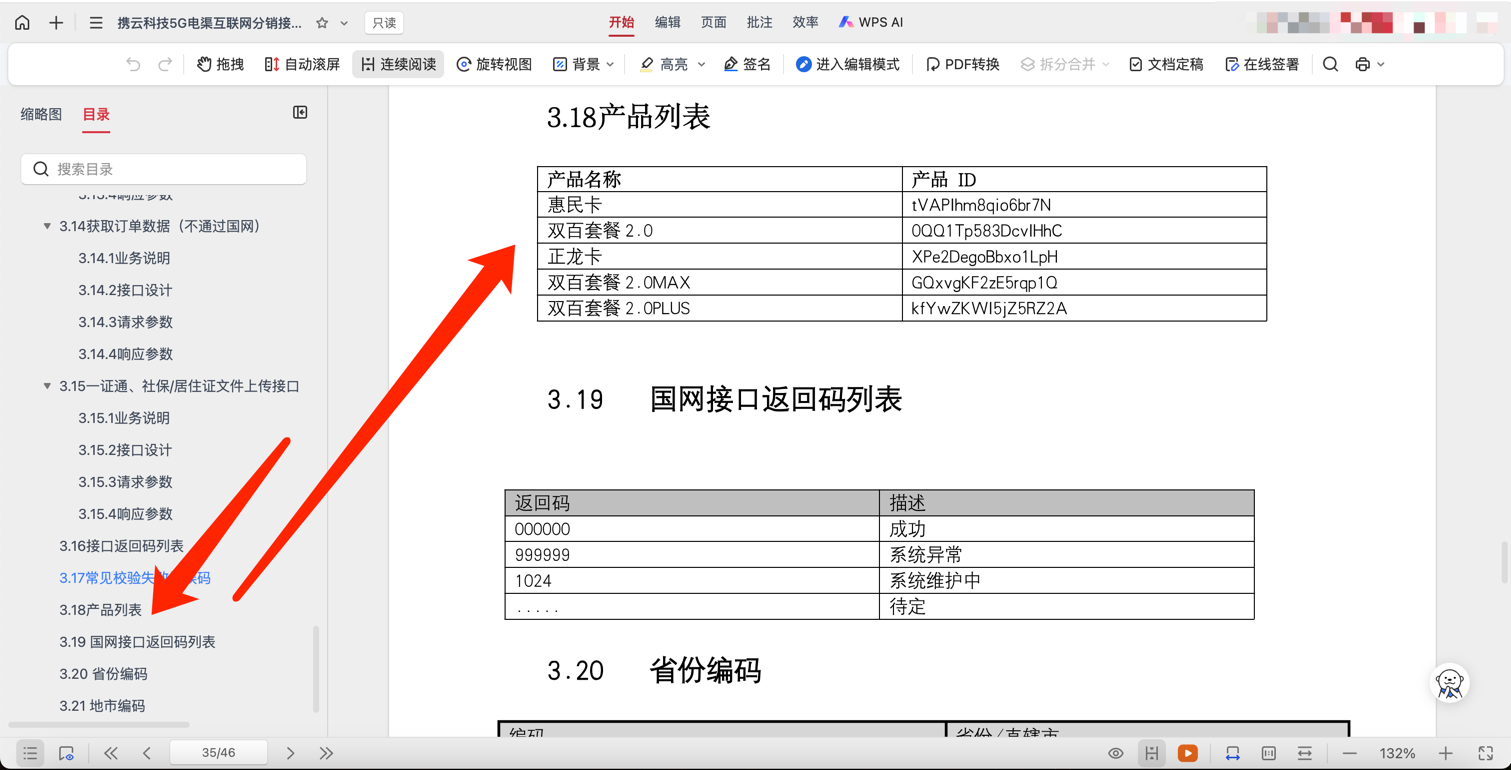Click the zoom in plus button
Viewport: 1511px width, 770px height.
click(x=1445, y=753)
